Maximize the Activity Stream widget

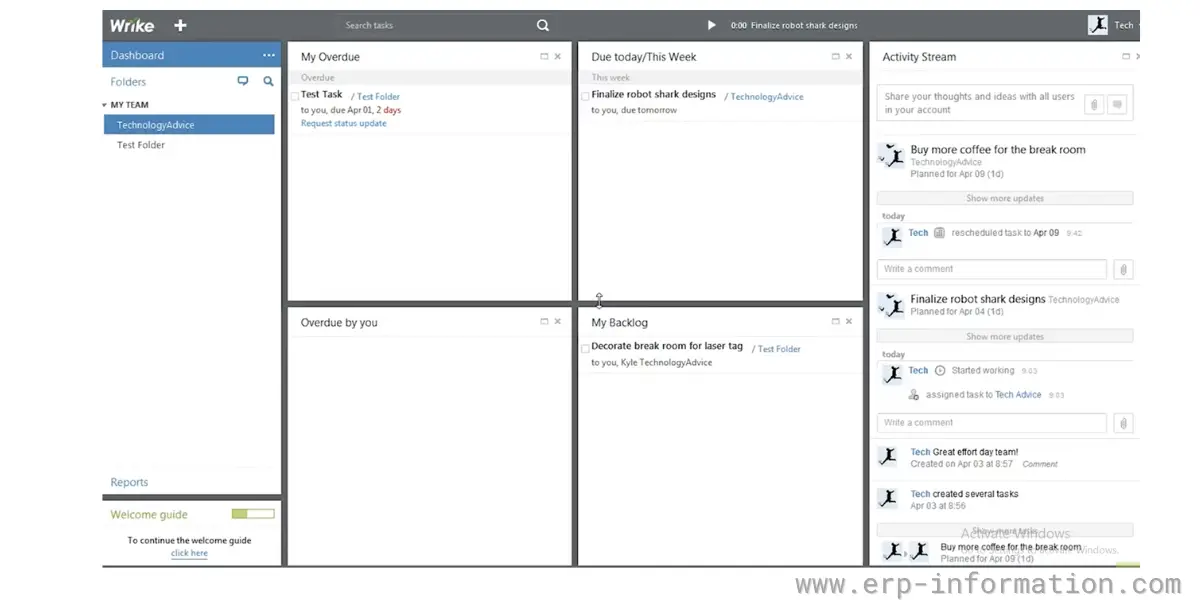tap(1125, 57)
